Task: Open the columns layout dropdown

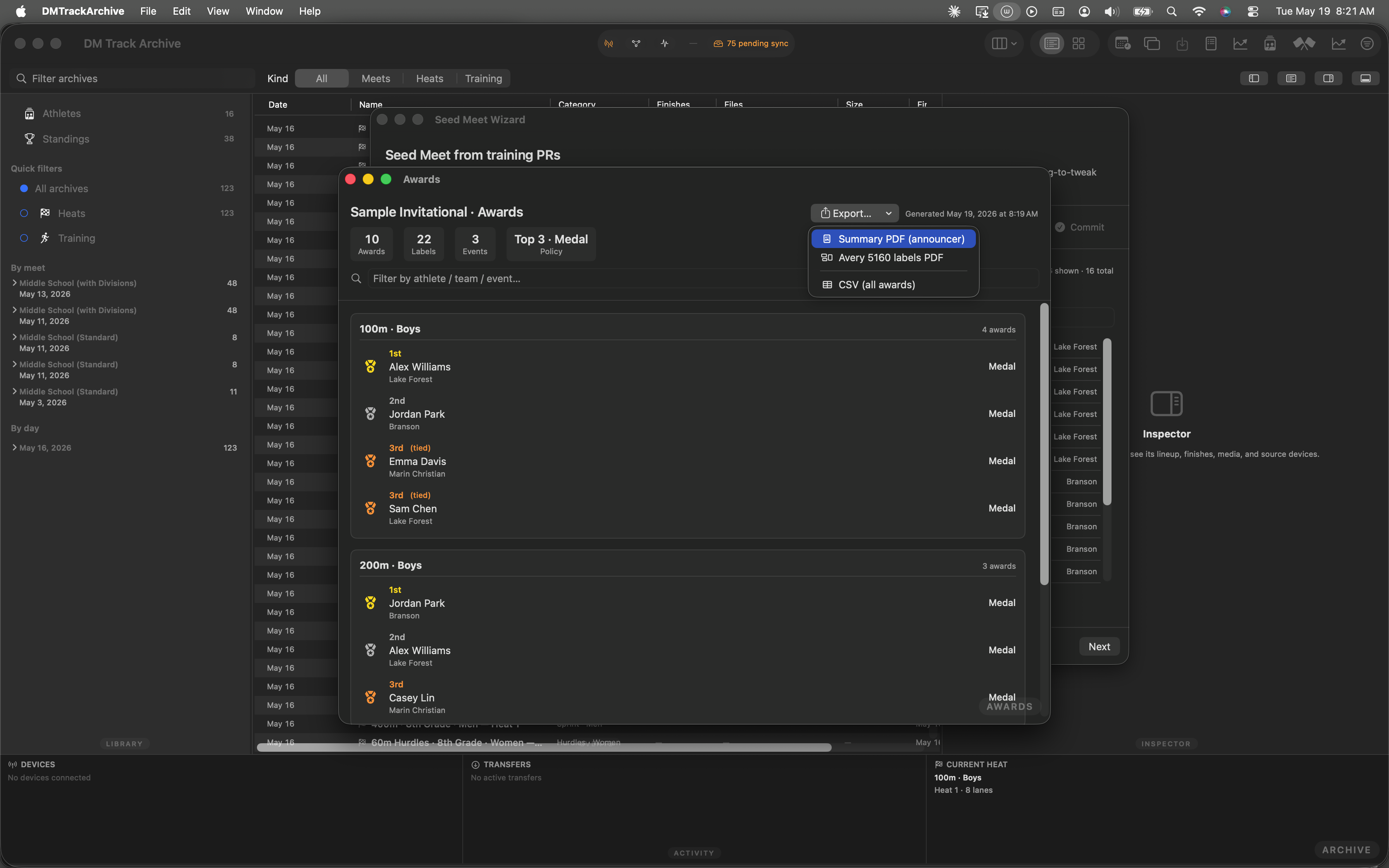Action: [1004, 44]
